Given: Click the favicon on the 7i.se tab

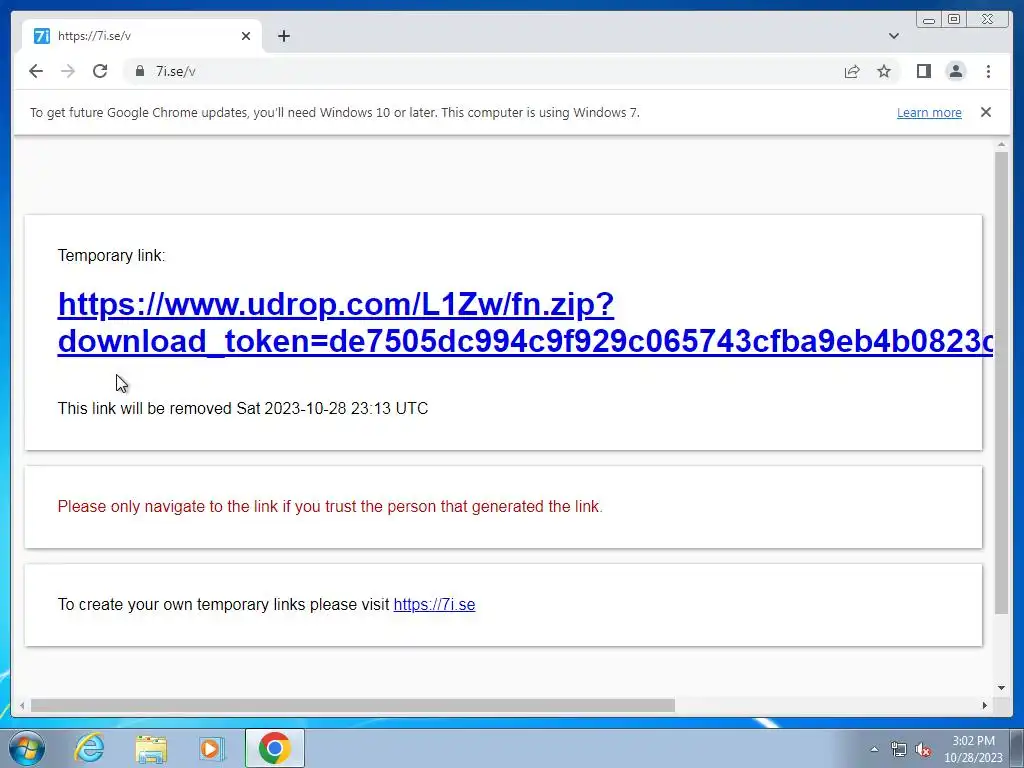Looking at the screenshot, I should coord(42,36).
